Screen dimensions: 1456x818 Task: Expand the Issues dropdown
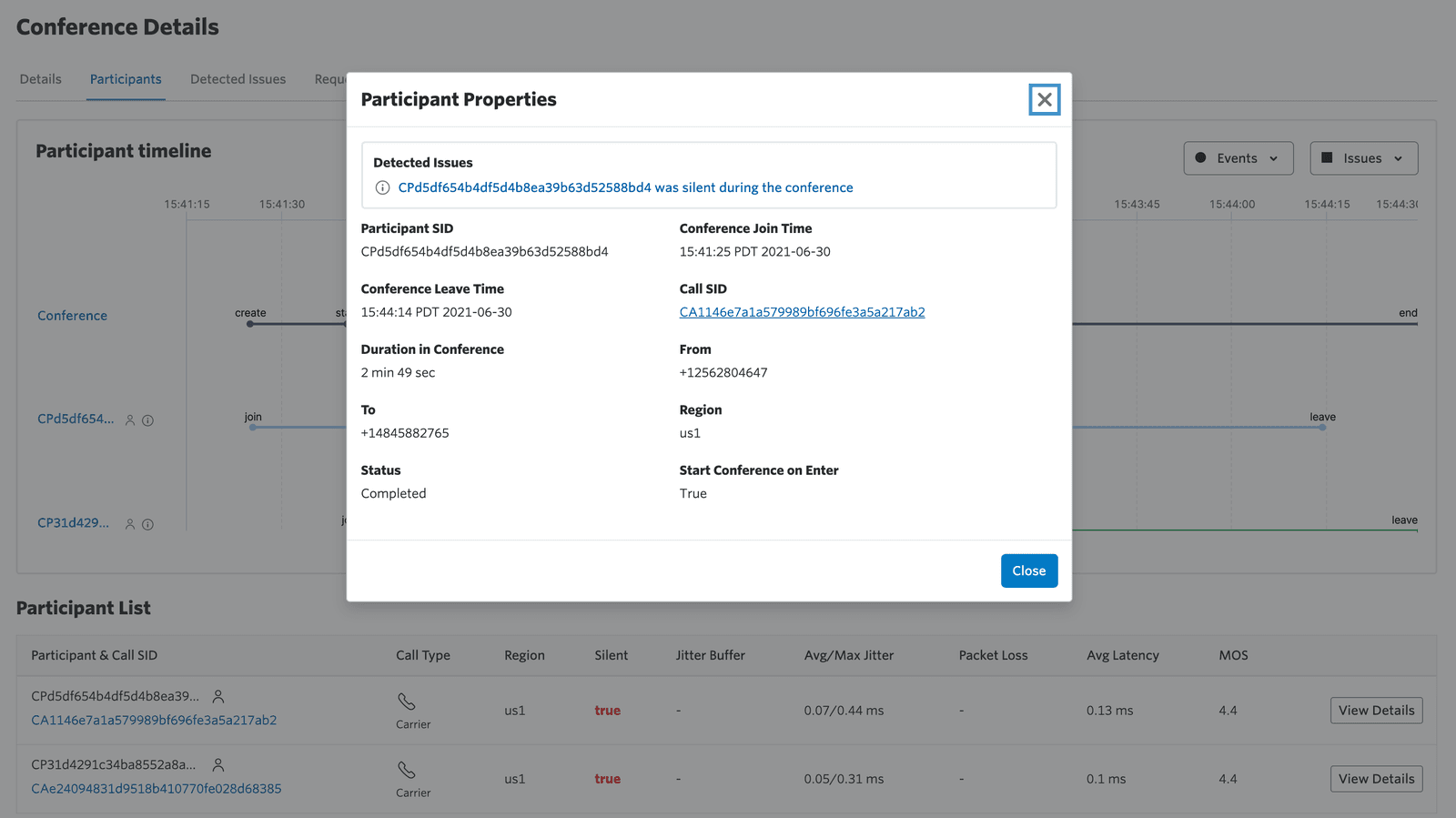point(1362,158)
